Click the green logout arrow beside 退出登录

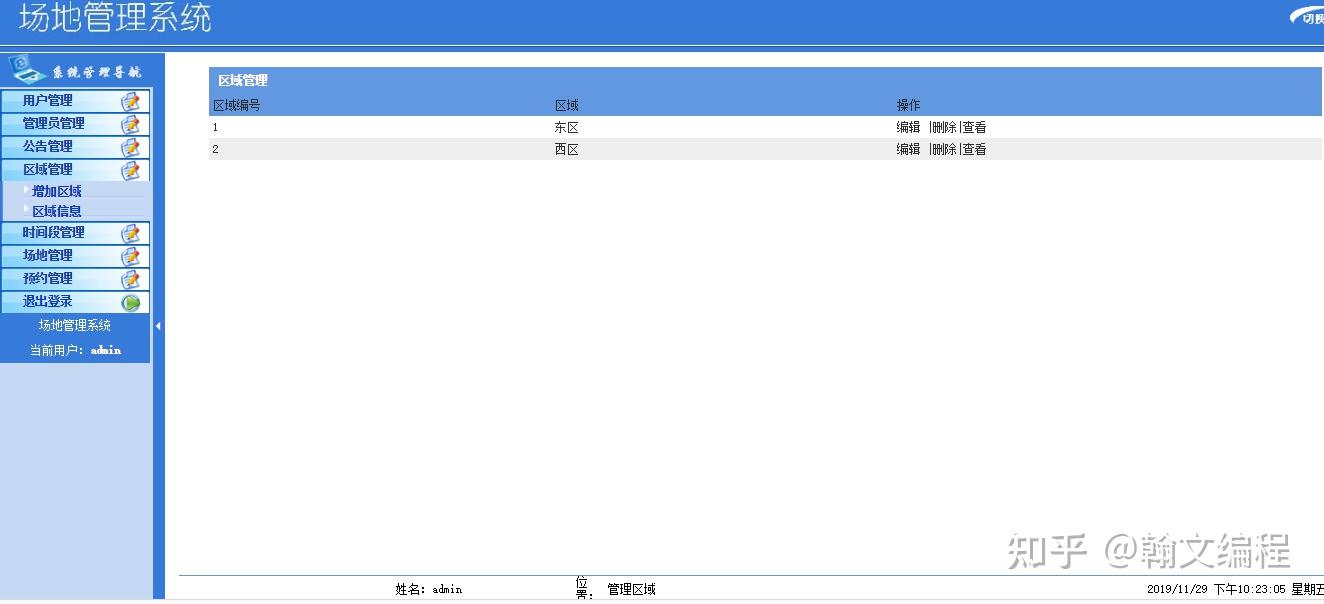131,301
